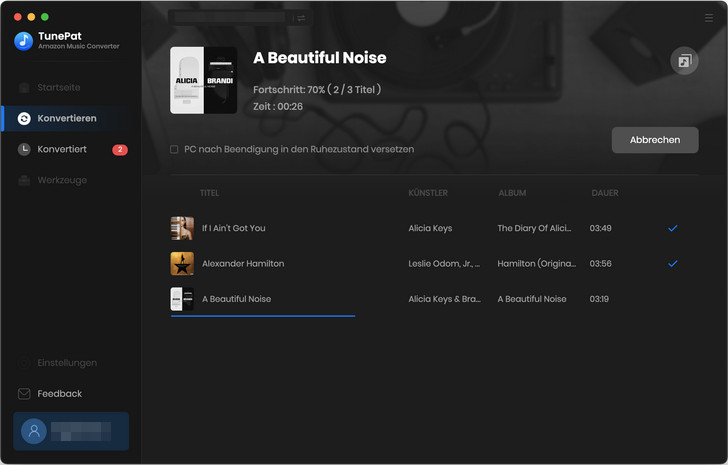
Task: Enable PC nach Beendigung in den Ruhezustand
Action: tap(174, 149)
